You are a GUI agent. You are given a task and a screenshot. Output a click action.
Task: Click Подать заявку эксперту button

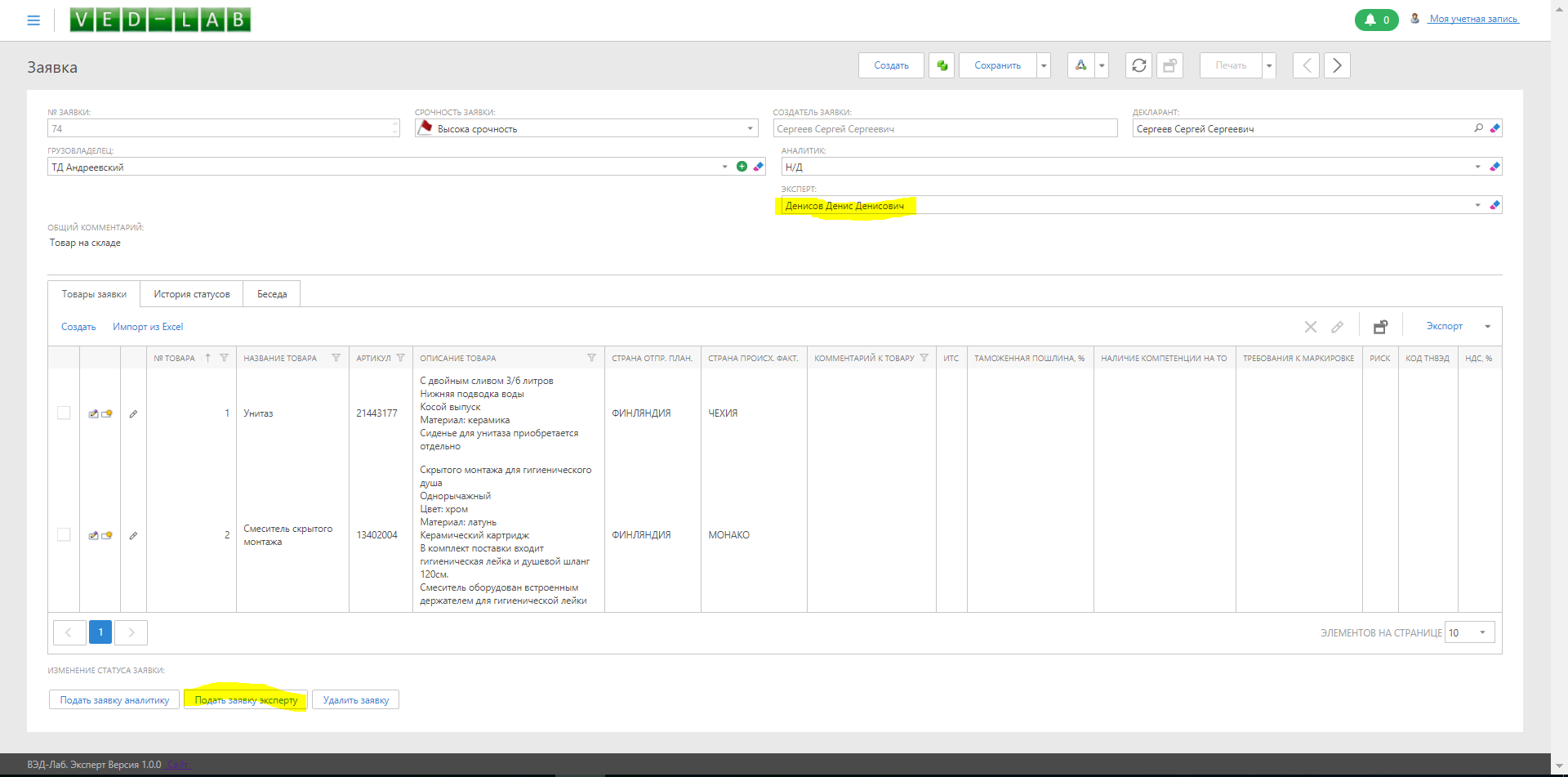pos(246,700)
